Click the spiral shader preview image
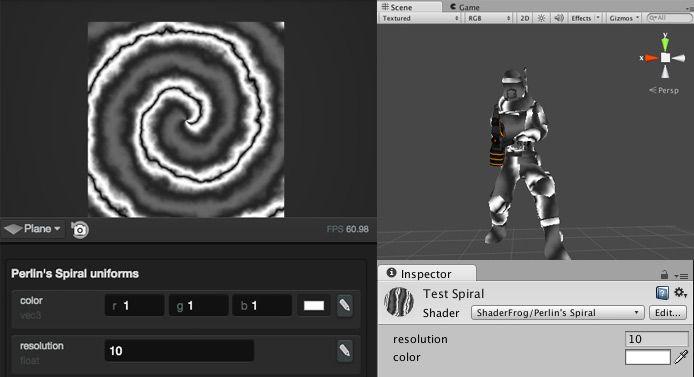The image size is (694, 377). tap(186, 119)
